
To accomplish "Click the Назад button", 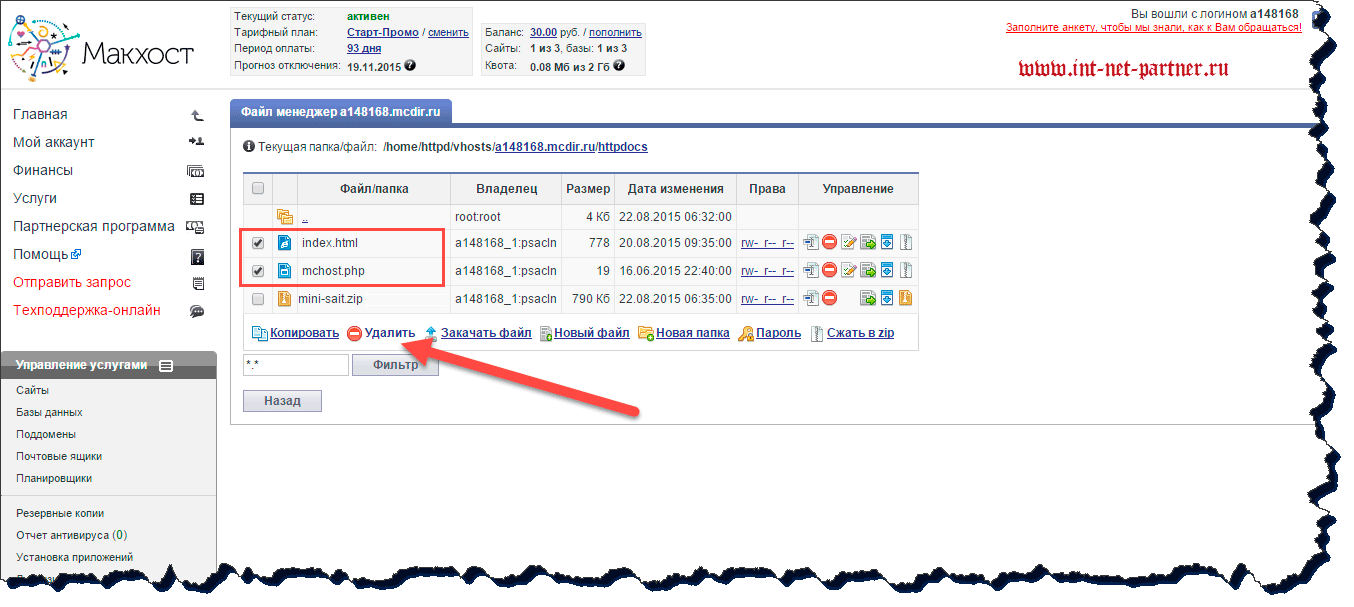I will tap(282, 401).
